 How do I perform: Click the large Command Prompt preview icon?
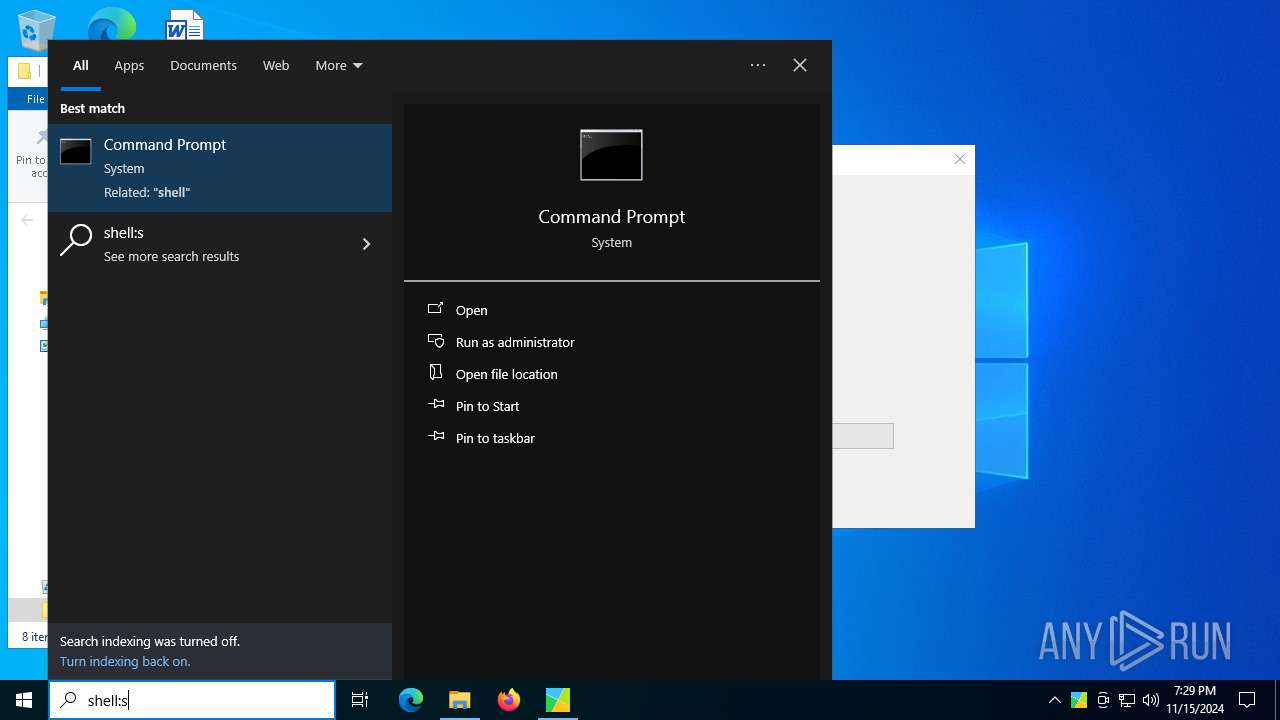coord(611,155)
